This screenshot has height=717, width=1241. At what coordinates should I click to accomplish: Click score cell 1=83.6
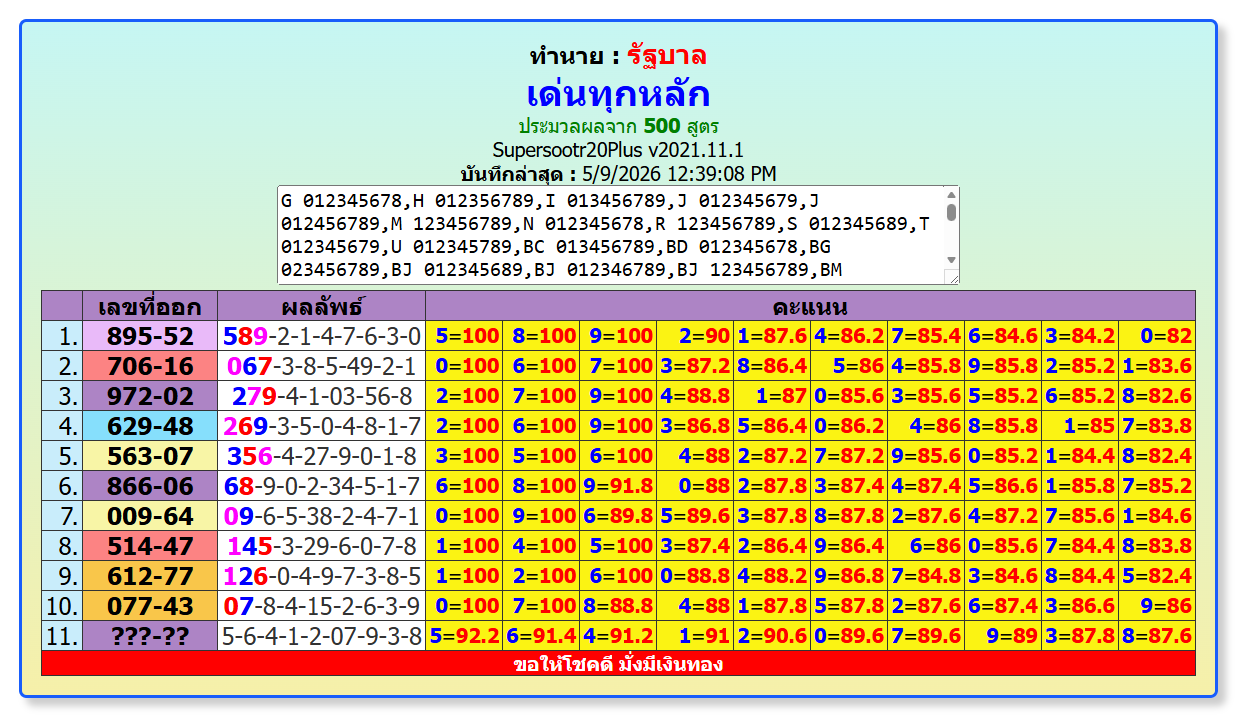(x=1157, y=366)
